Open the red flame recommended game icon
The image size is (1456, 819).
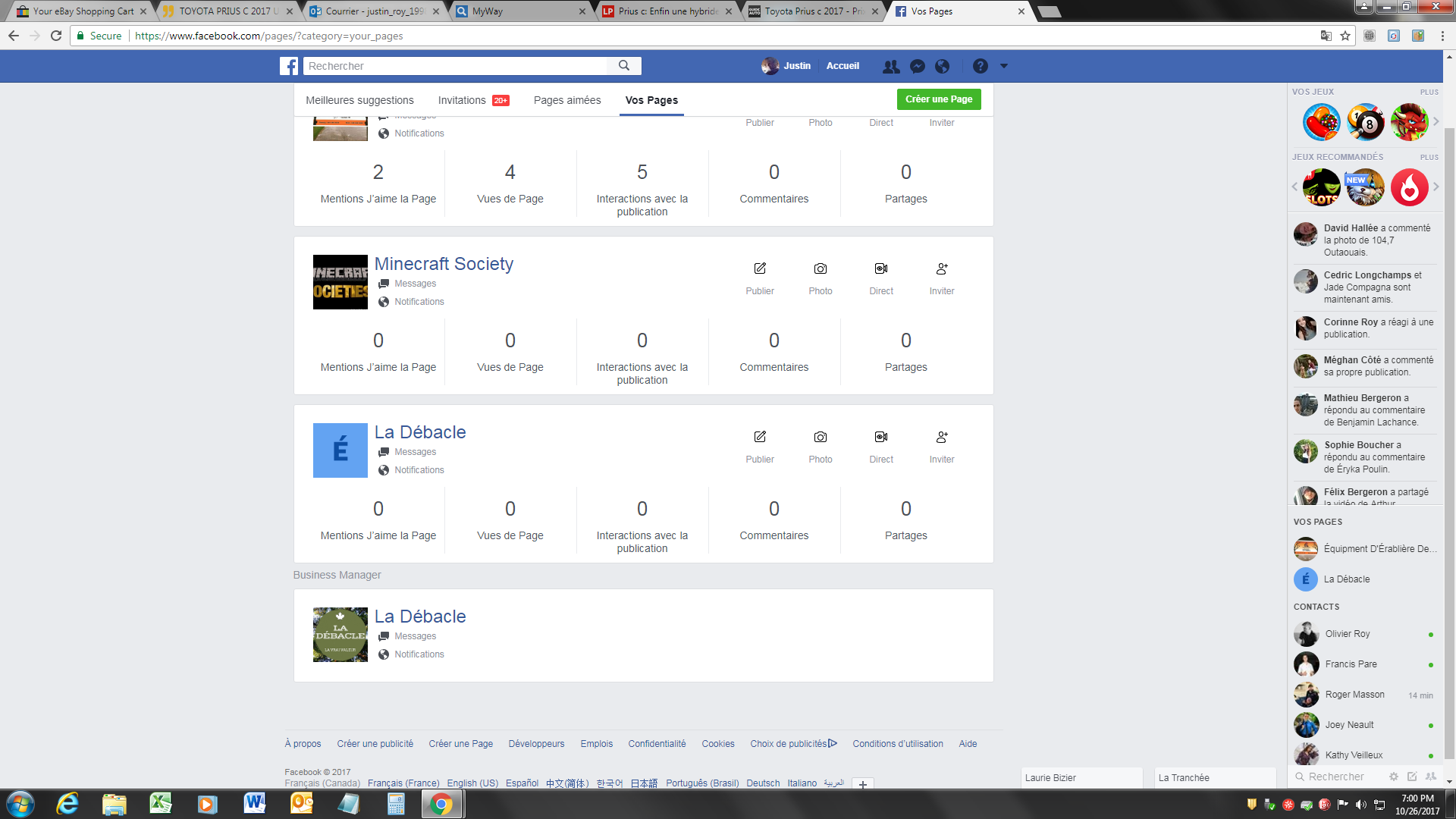(x=1410, y=187)
